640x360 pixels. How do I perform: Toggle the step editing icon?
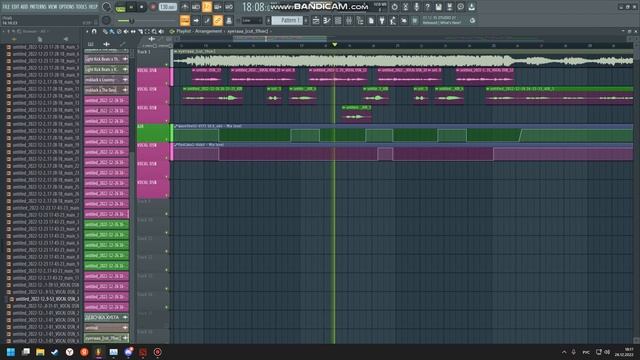[207, 20]
